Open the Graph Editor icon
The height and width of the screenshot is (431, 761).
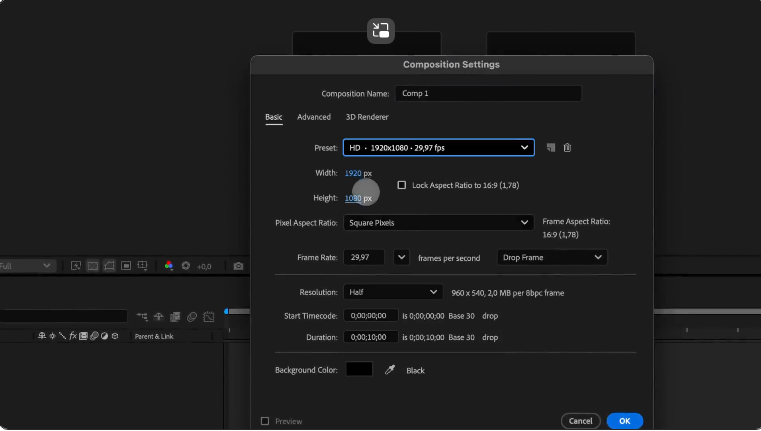pos(209,316)
